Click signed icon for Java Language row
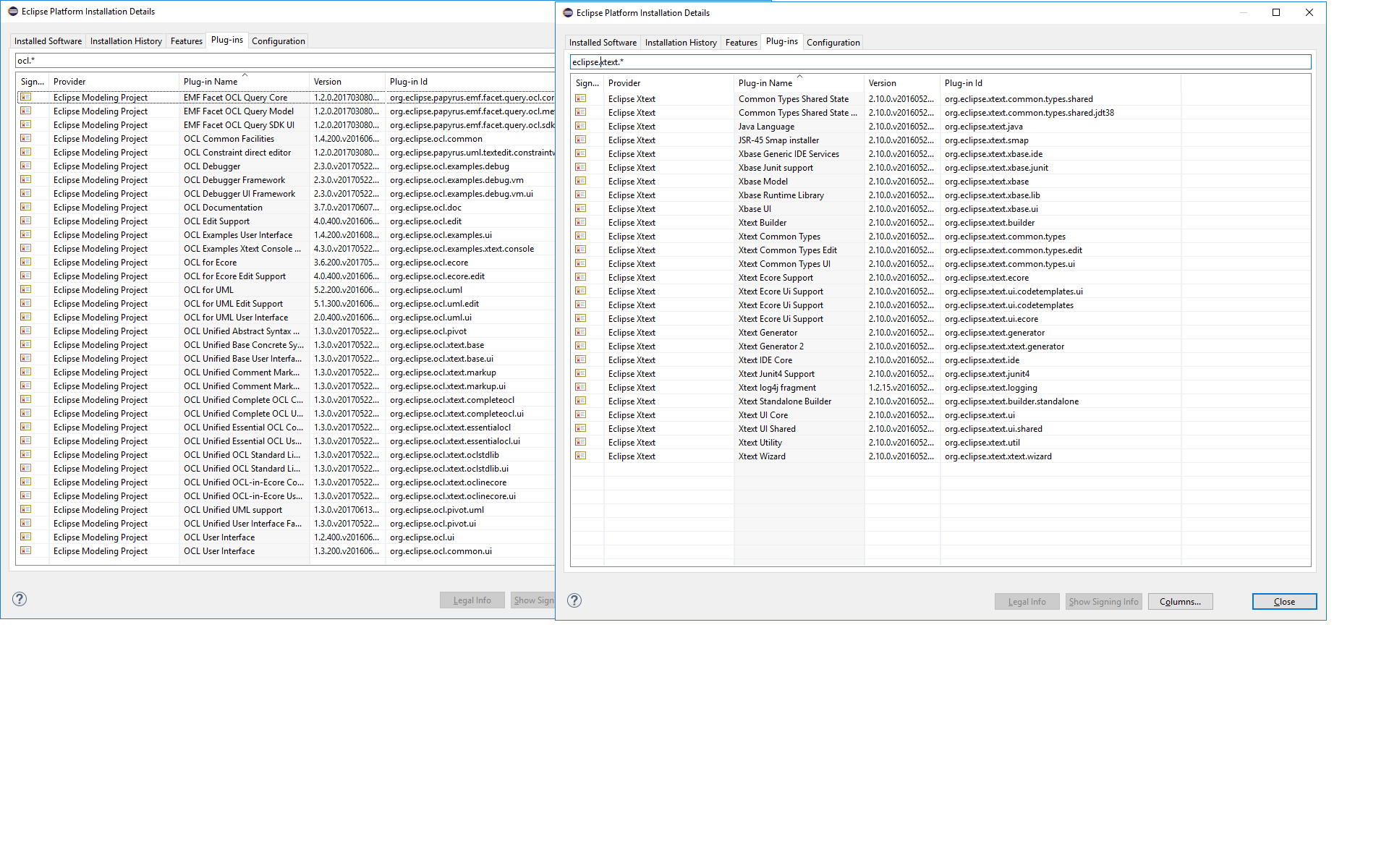The height and width of the screenshot is (868, 1389). point(580,126)
